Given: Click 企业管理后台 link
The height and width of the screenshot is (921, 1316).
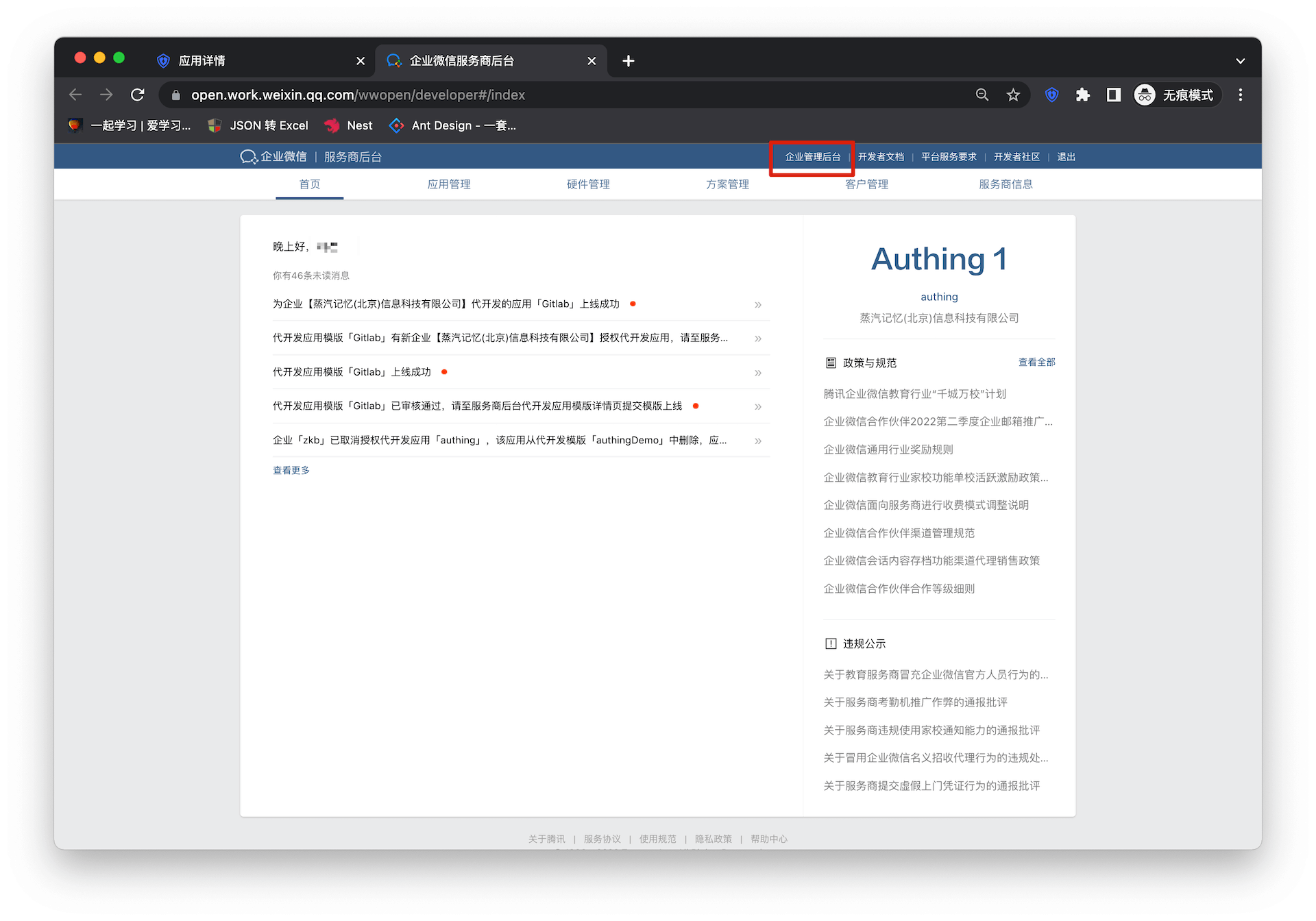Looking at the screenshot, I should (812, 157).
